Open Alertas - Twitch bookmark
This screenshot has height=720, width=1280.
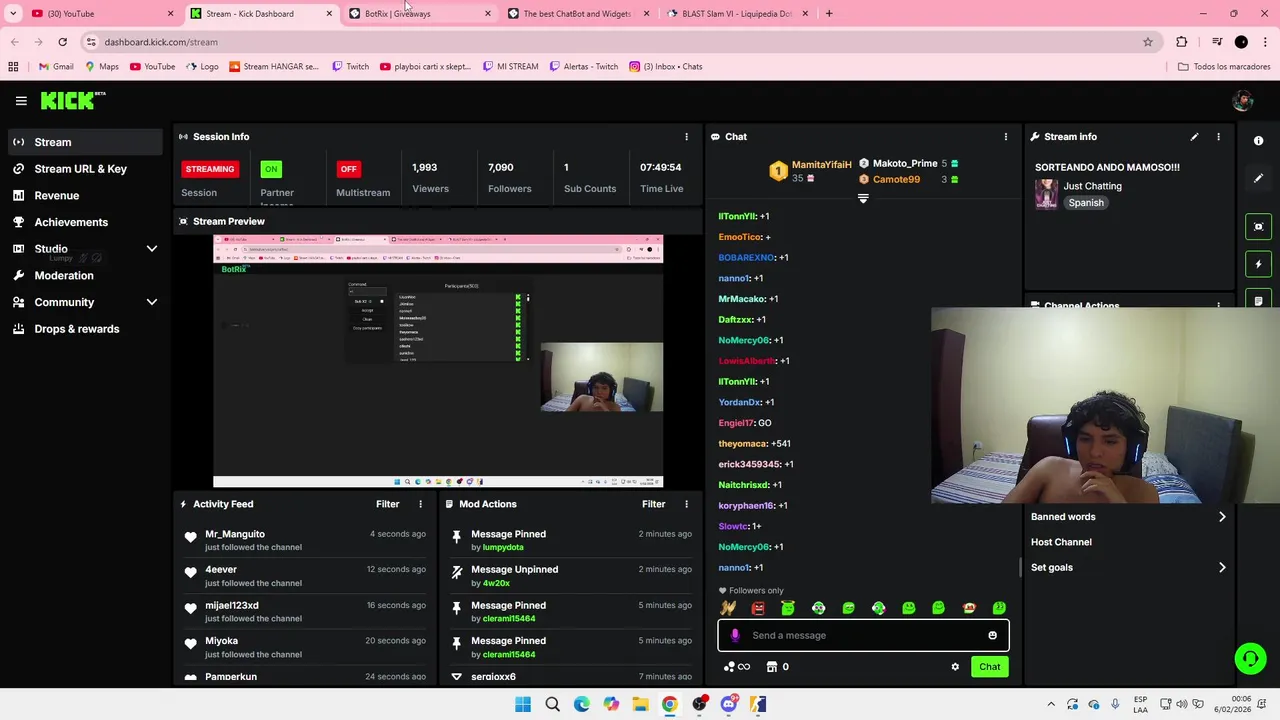click(x=583, y=67)
